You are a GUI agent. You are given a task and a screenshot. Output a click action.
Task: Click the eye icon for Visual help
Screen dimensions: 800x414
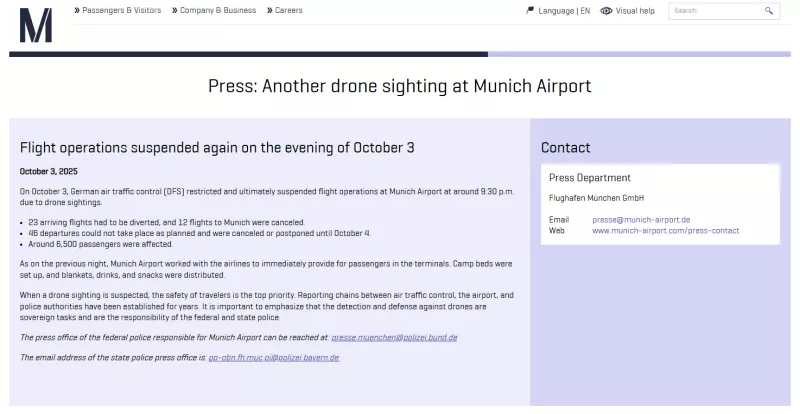606,11
